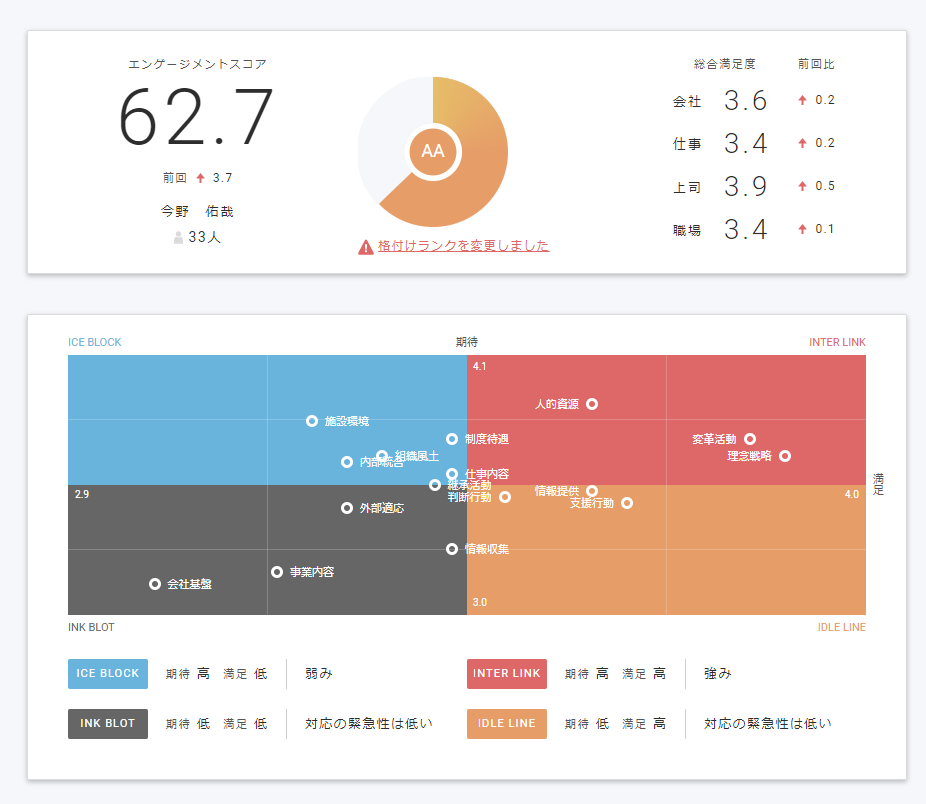Screen dimensions: 926x804
Task: Click the 総合満足度 column header
Action: pyautogui.click(x=725, y=64)
